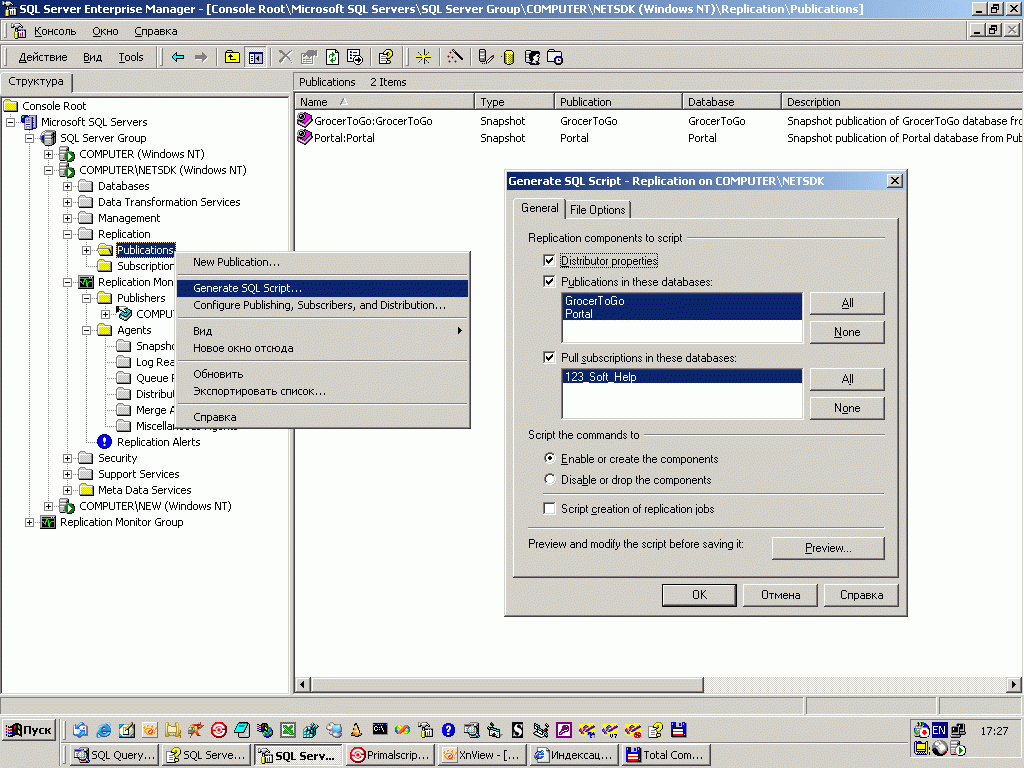Image resolution: width=1024 pixels, height=768 pixels.
Task: Click the Replication Monitor Group icon
Action: [x=48, y=522]
